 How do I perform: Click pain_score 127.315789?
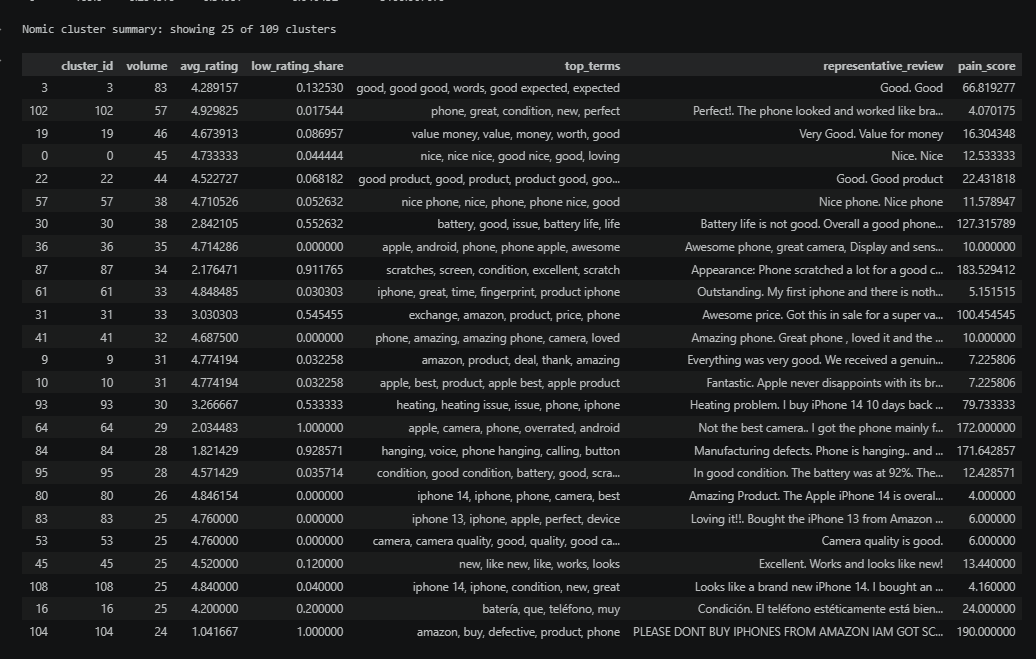pyautogui.click(x=986, y=224)
